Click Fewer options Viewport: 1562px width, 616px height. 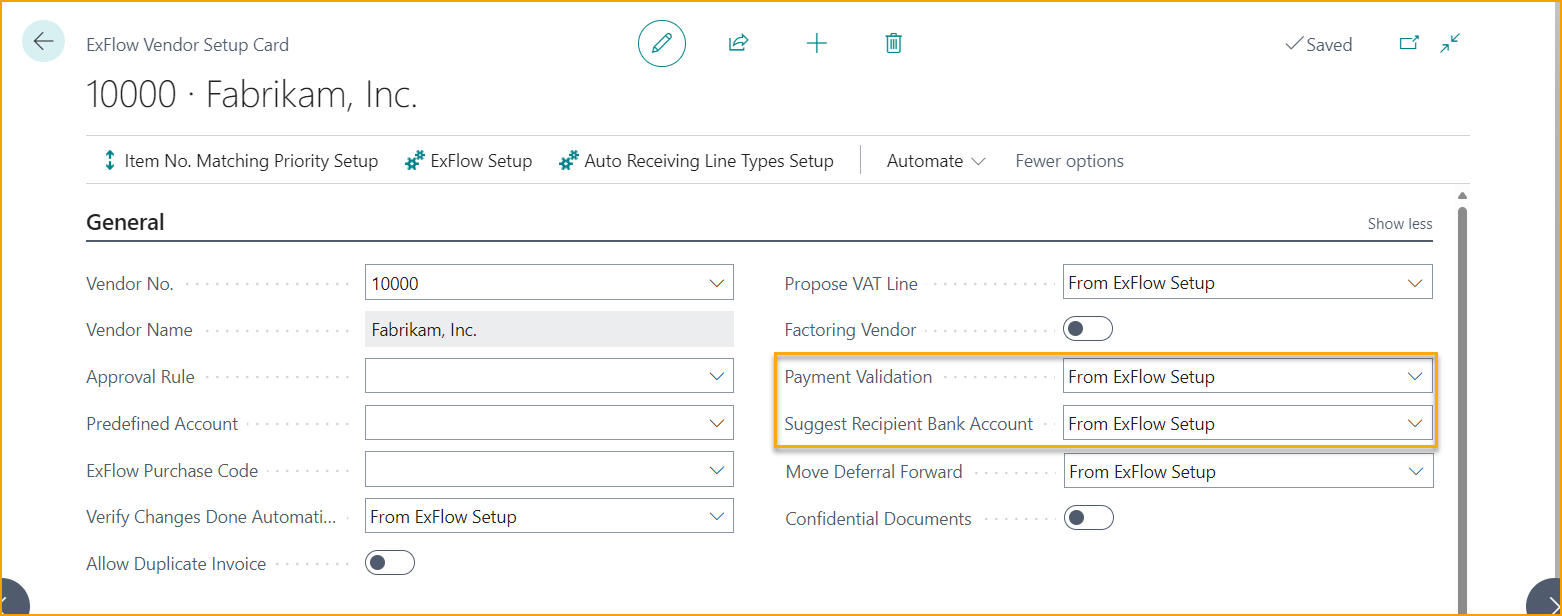(x=1069, y=160)
